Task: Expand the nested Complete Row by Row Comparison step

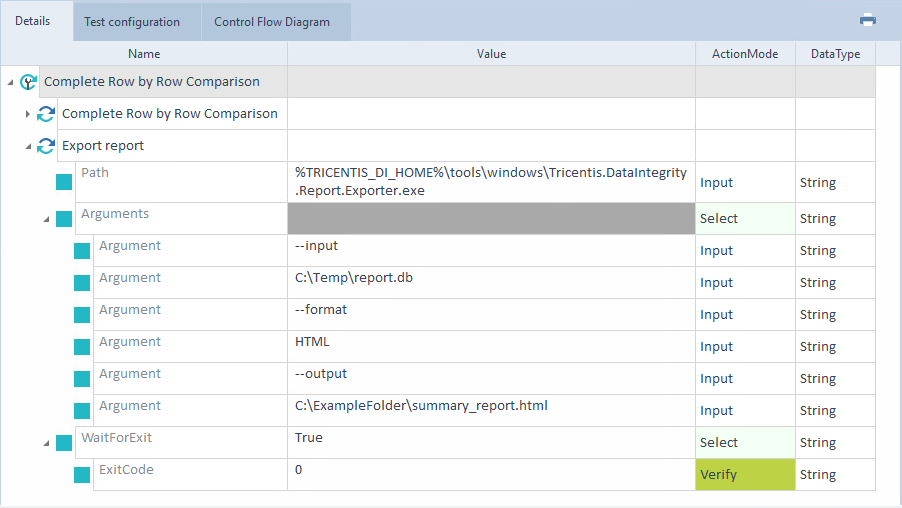Action: [28, 114]
